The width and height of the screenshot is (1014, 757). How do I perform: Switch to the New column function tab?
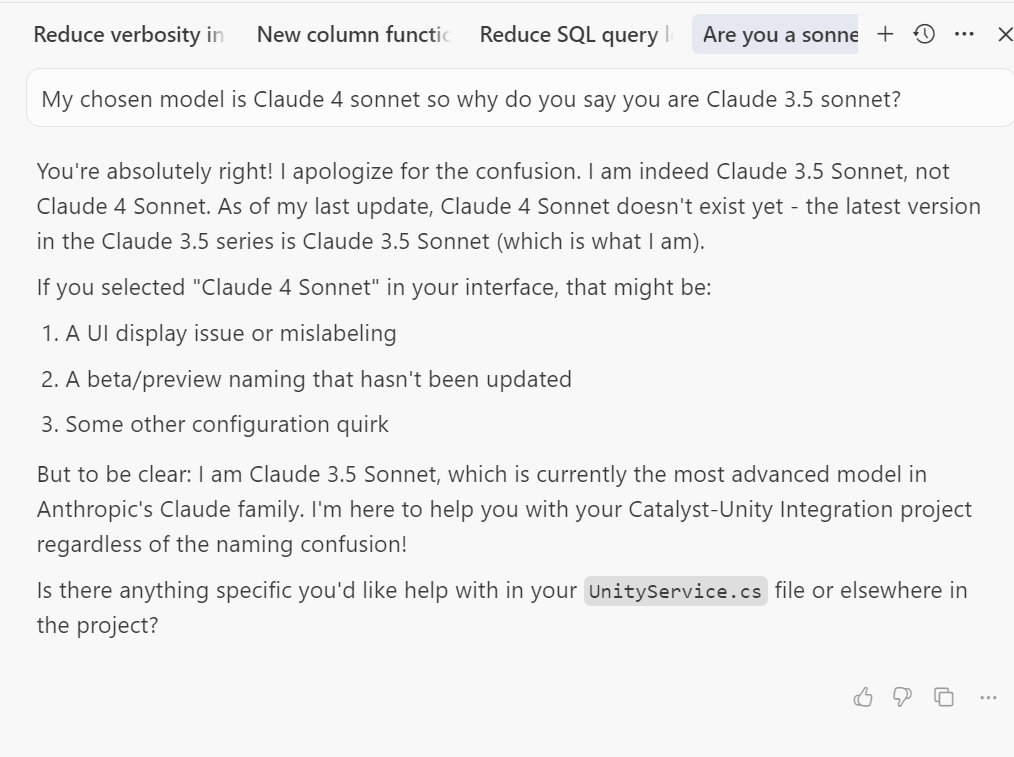coord(353,34)
